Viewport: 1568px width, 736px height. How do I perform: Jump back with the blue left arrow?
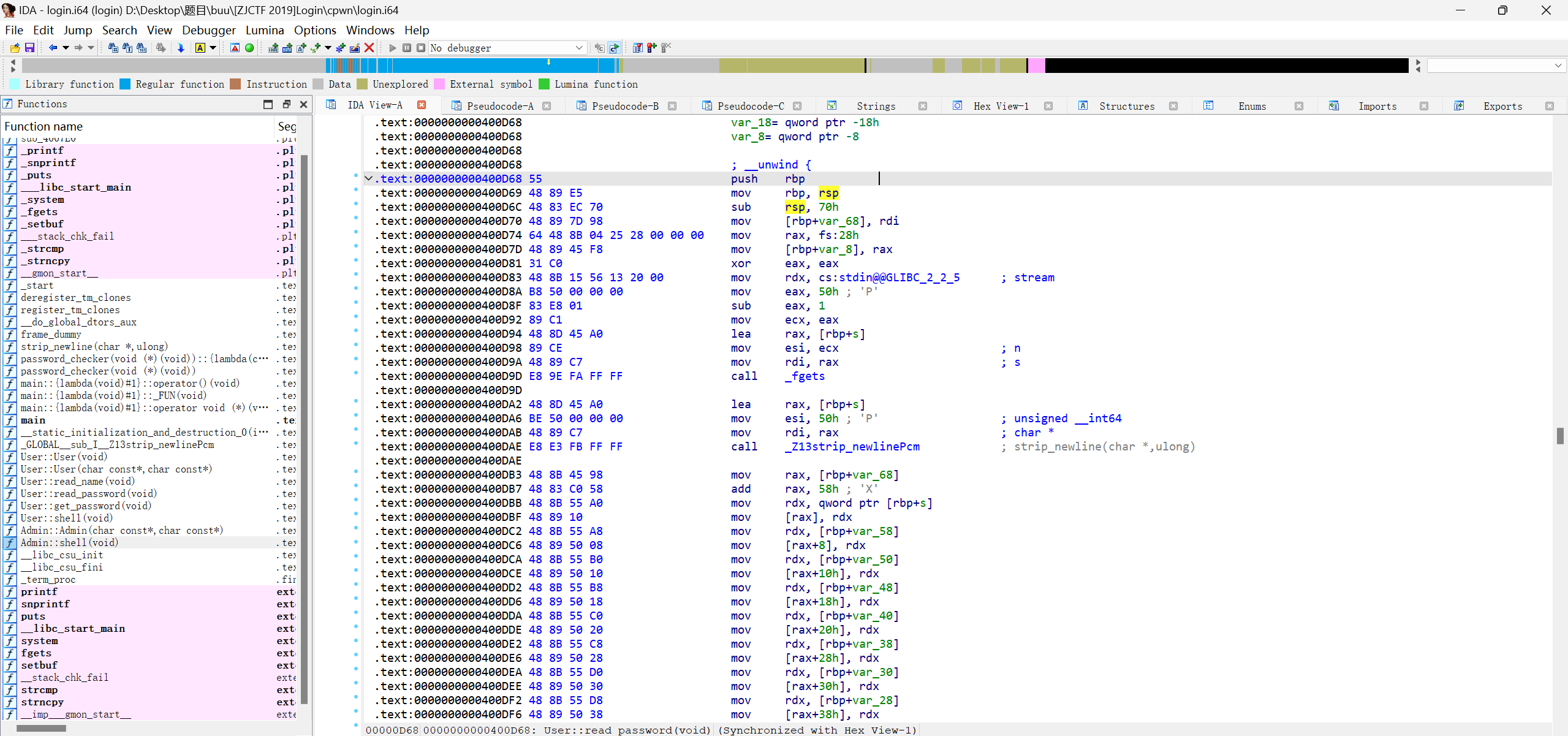[x=53, y=48]
